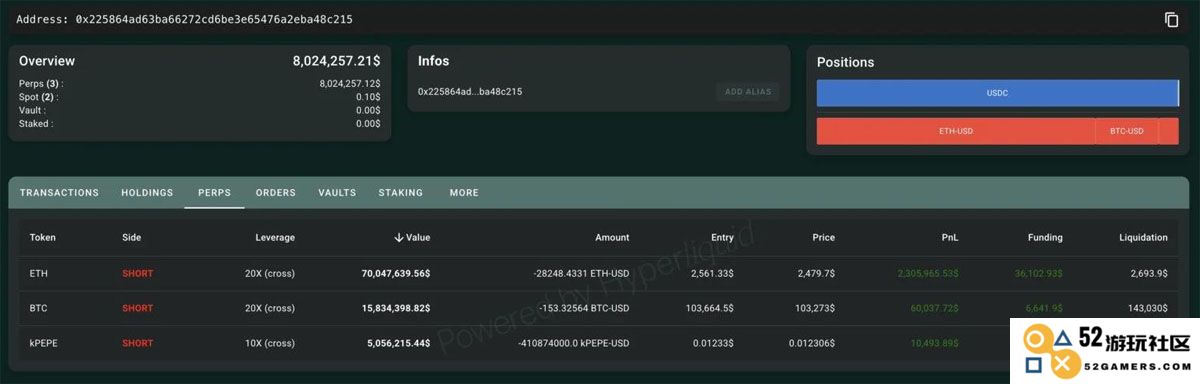The height and width of the screenshot is (384, 1200).
Task: Click the ADD ALIAS button
Action: [748, 92]
